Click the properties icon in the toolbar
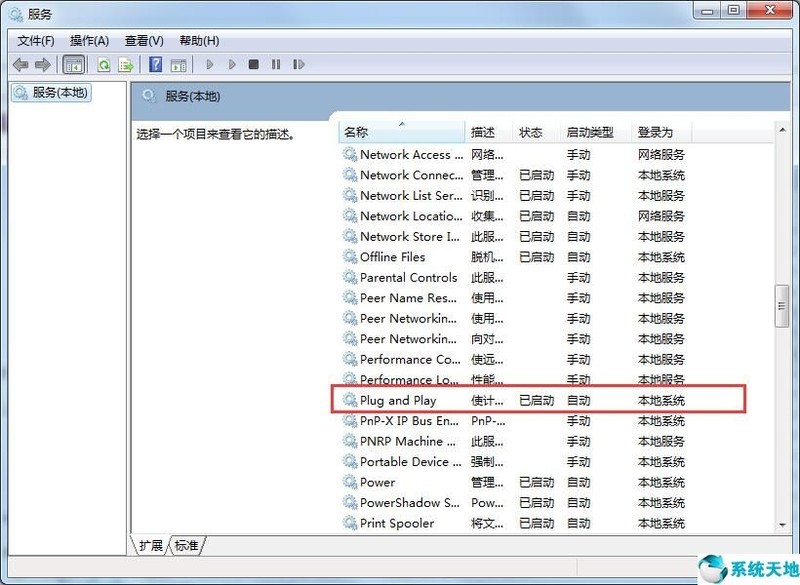Image resolution: width=800 pixels, height=585 pixels. tap(179, 64)
